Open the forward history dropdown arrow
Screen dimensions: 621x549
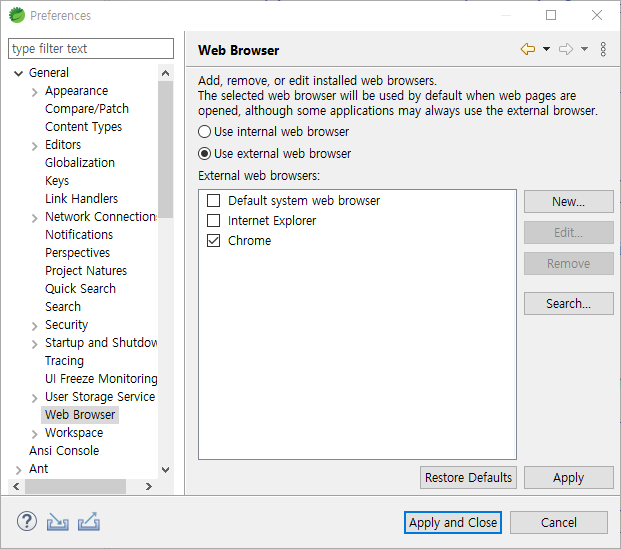pos(584,50)
